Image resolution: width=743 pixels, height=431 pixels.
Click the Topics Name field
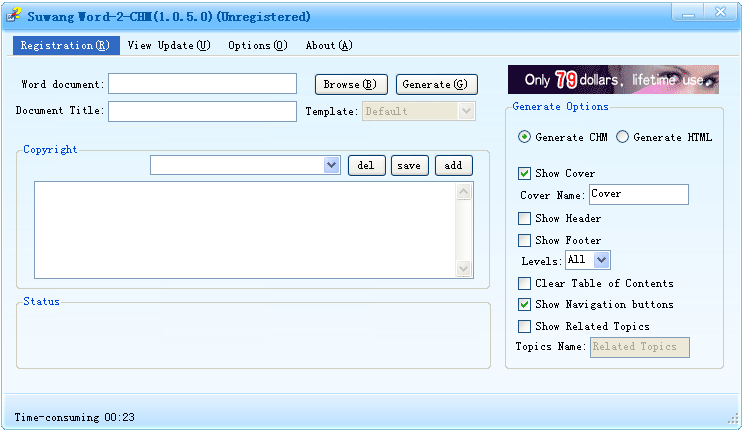(x=640, y=347)
